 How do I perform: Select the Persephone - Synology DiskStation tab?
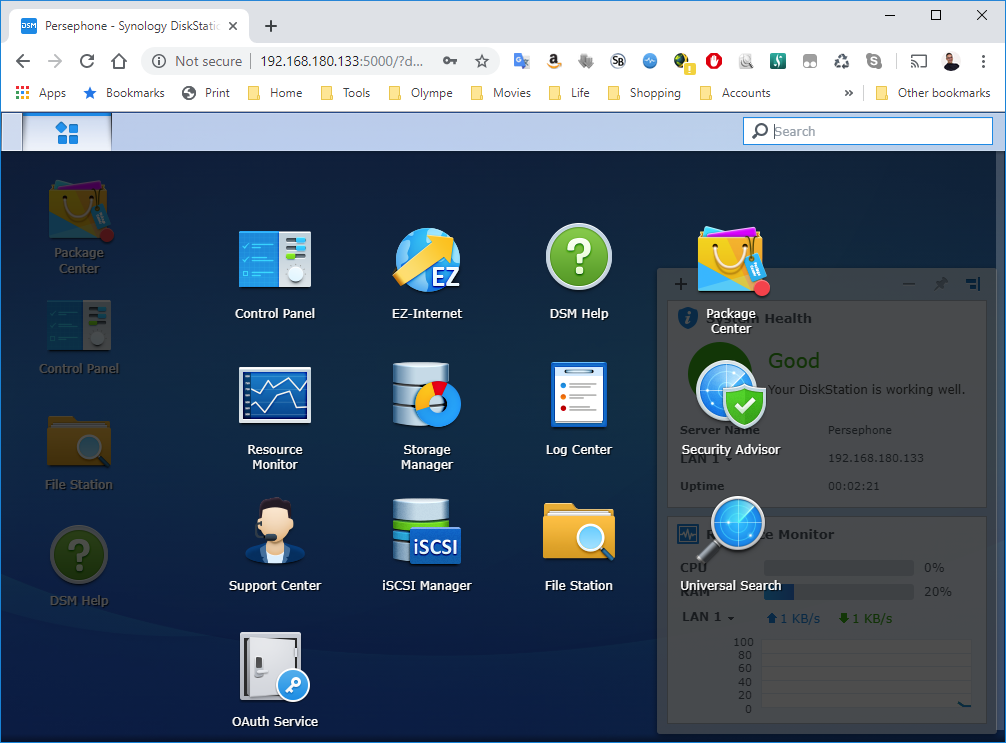[129, 26]
